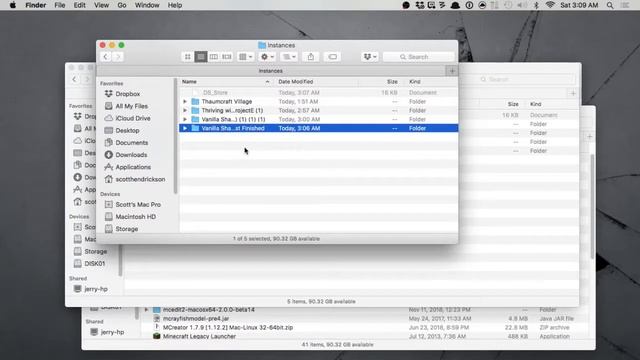Select Macintosh HD under Devices

click(x=136, y=217)
